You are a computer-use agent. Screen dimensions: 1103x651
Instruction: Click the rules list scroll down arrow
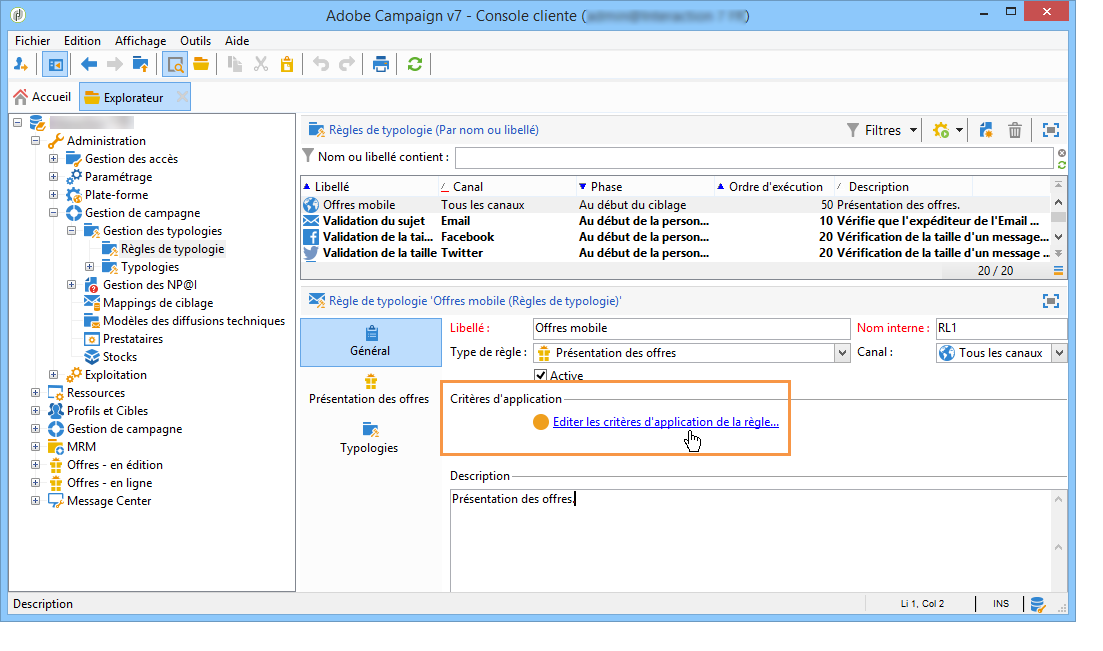pos(1058,237)
